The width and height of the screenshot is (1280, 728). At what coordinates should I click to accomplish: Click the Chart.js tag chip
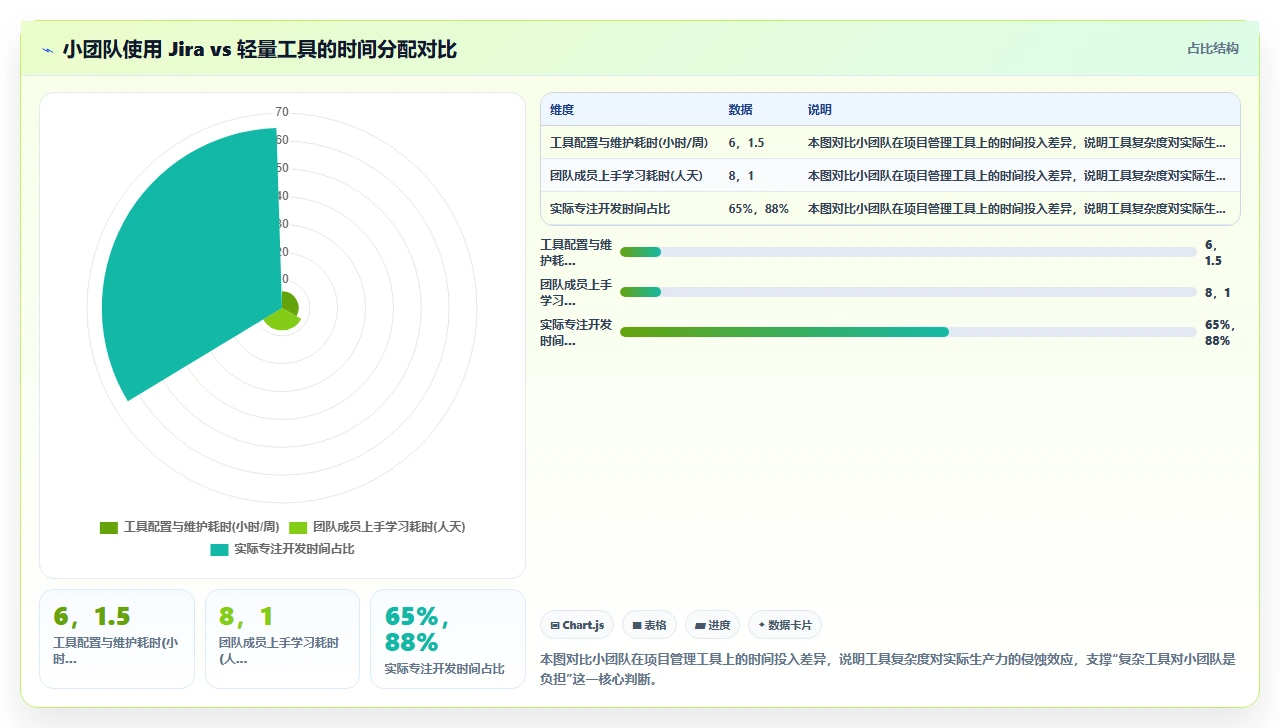[577, 625]
